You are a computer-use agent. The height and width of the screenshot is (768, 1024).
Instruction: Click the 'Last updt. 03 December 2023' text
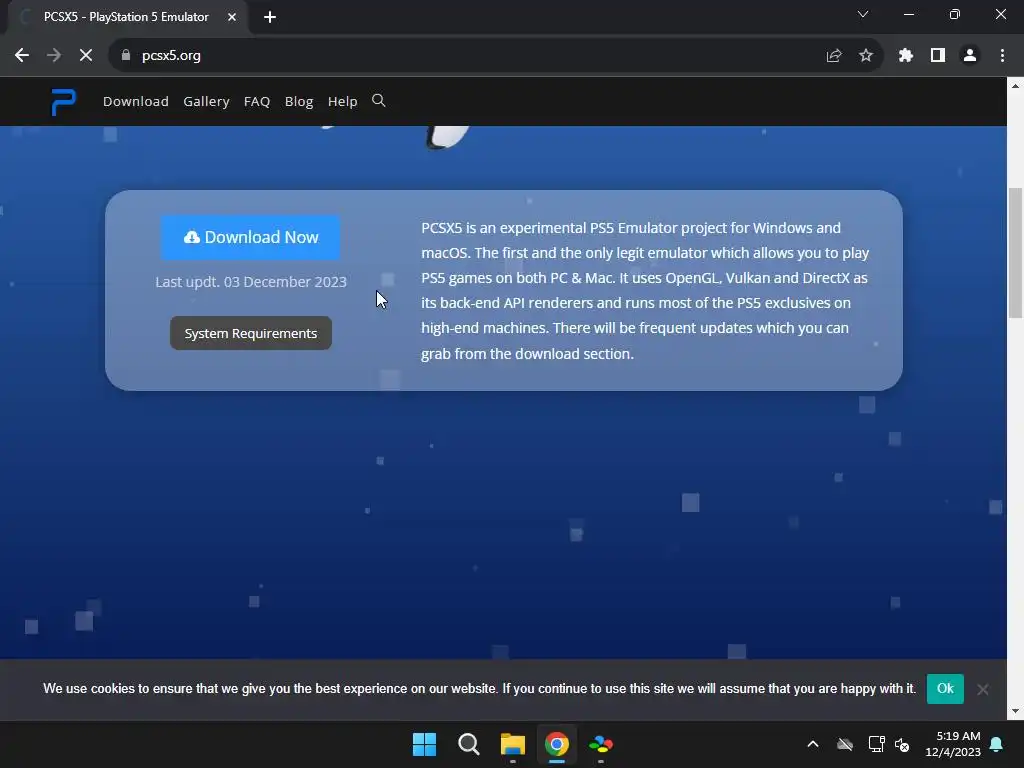click(x=251, y=281)
